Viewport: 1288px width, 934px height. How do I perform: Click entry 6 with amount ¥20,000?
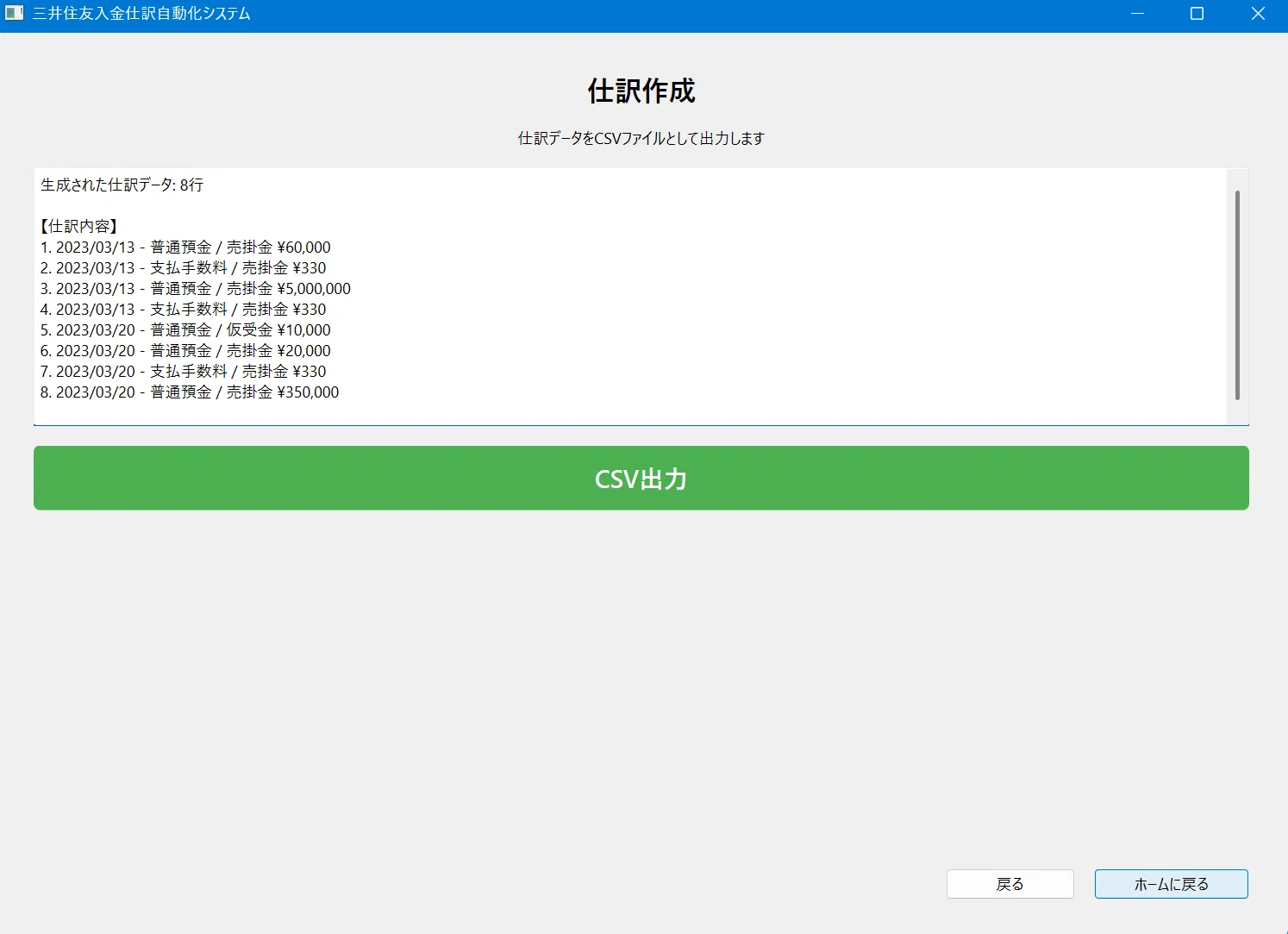[x=185, y=351]
